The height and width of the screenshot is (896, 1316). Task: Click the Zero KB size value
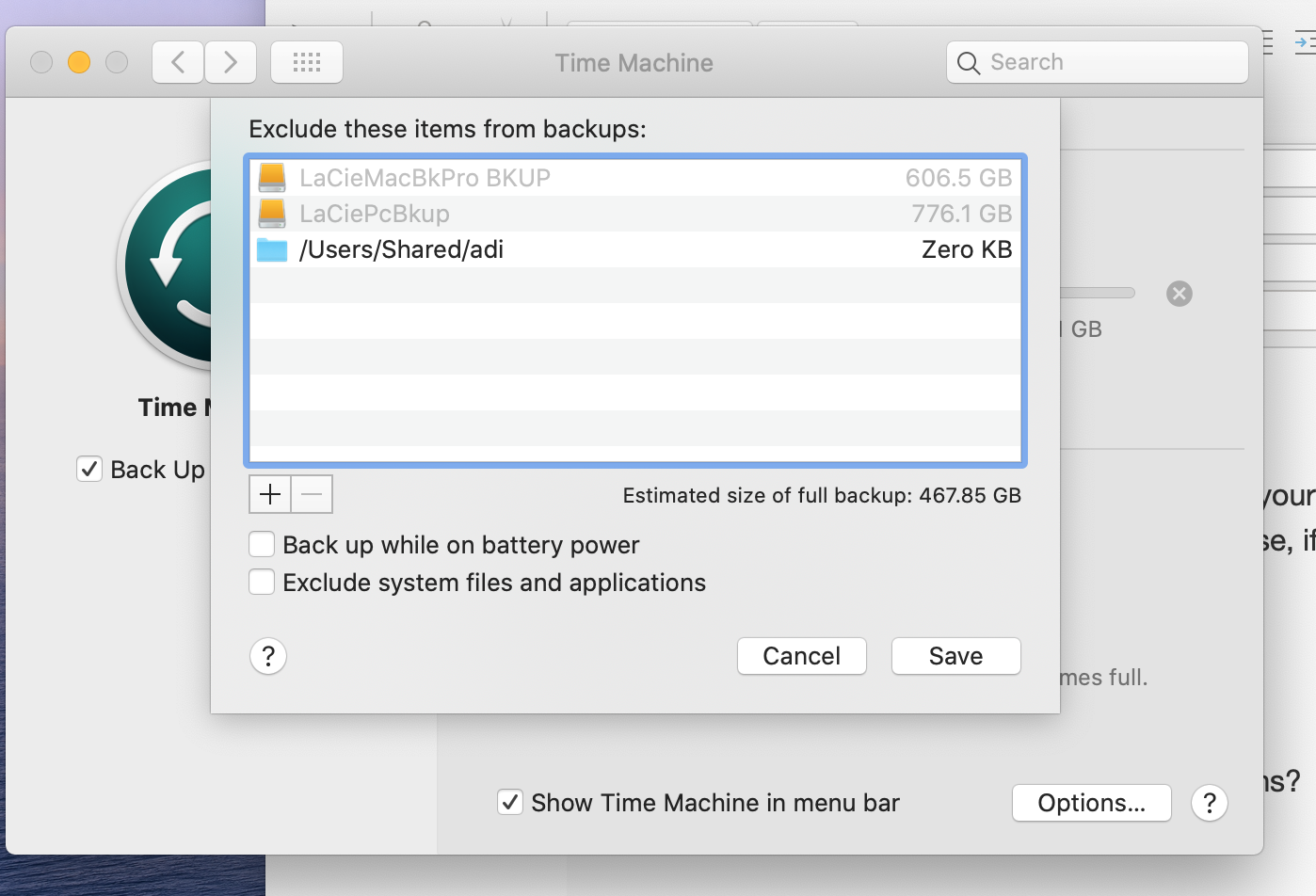pos(967,249)
